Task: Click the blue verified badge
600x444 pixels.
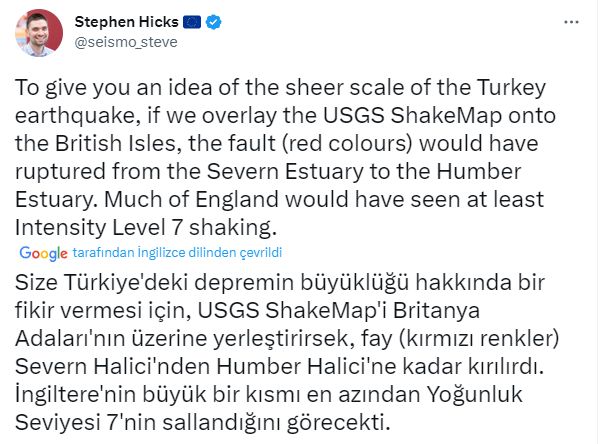Action: pyautogui.click(x=215, y=21)
